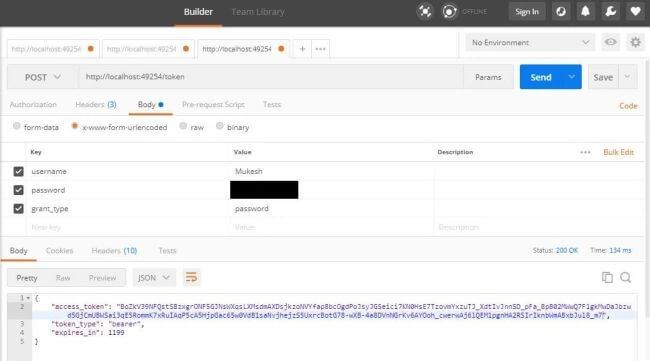Click the request URL field
Image resolution: width=650 pixels, height=361 pixels.
coord(271,77)
